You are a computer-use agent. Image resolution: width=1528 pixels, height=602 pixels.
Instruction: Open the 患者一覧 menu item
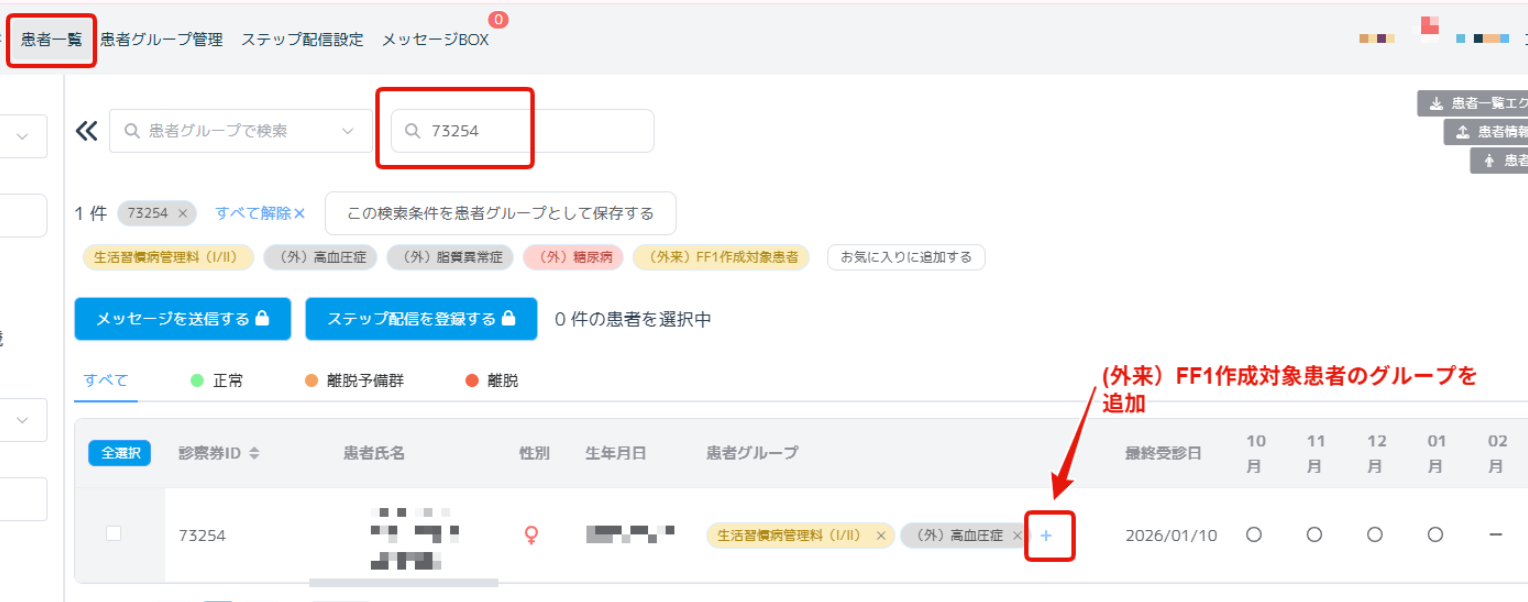click(x=52, y=40)
